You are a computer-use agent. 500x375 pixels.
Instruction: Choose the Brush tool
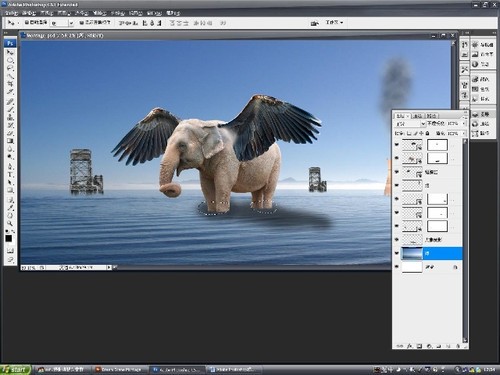click(10, 109)
